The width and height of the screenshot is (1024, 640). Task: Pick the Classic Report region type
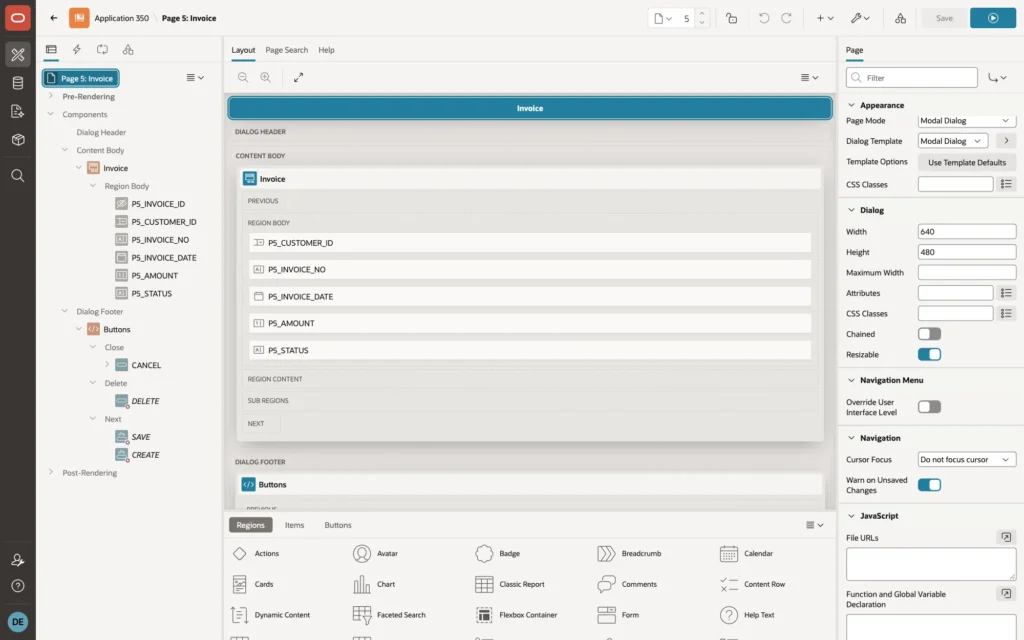(510, 584)
